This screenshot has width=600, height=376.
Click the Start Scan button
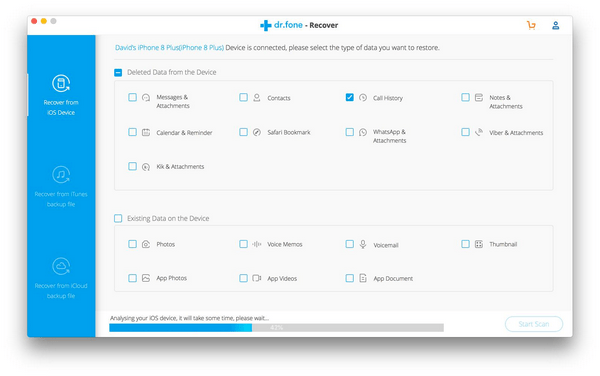[534, 324]
